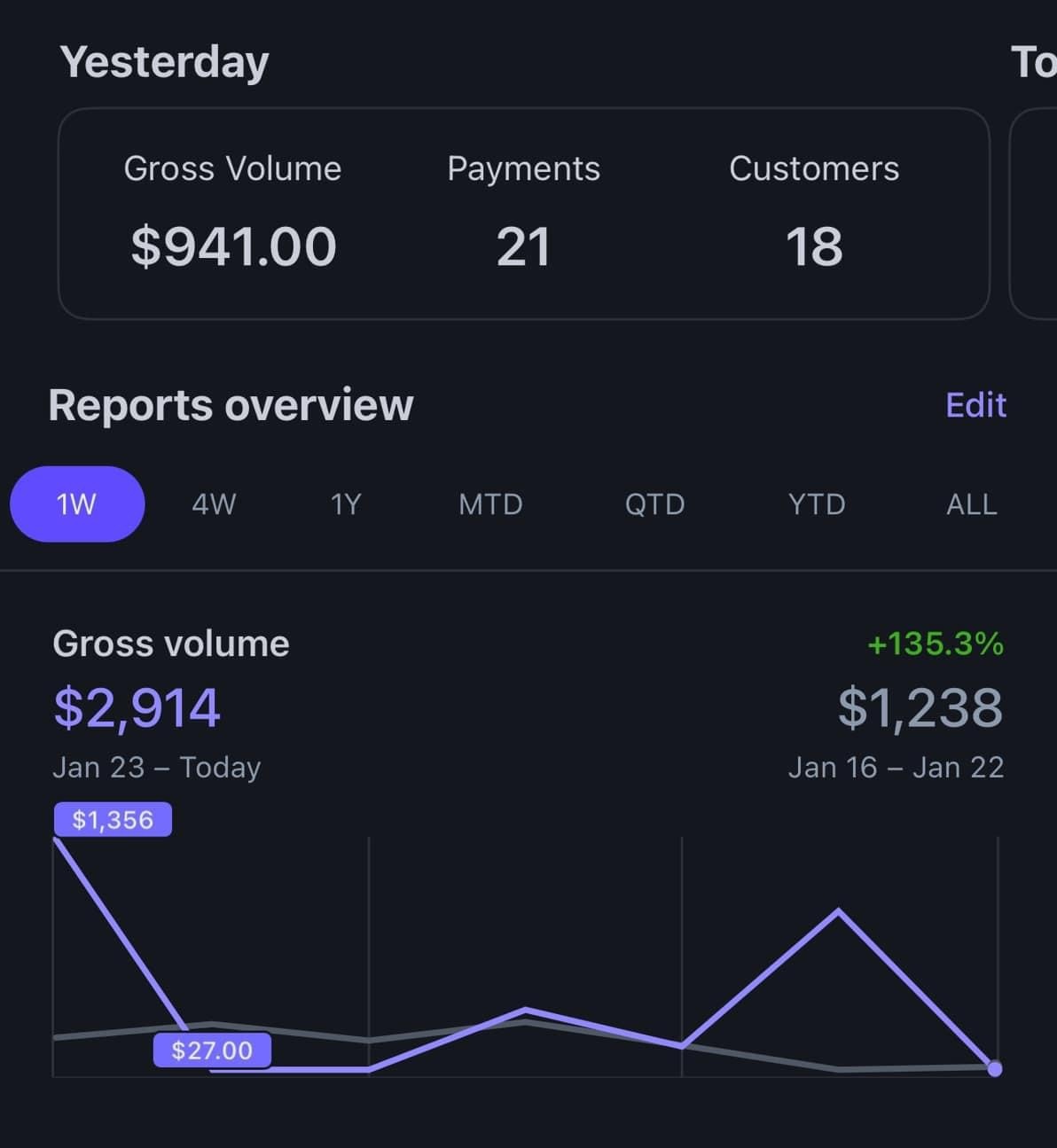Tap the Gross Volume label in Yesterday card

point(232,168)
